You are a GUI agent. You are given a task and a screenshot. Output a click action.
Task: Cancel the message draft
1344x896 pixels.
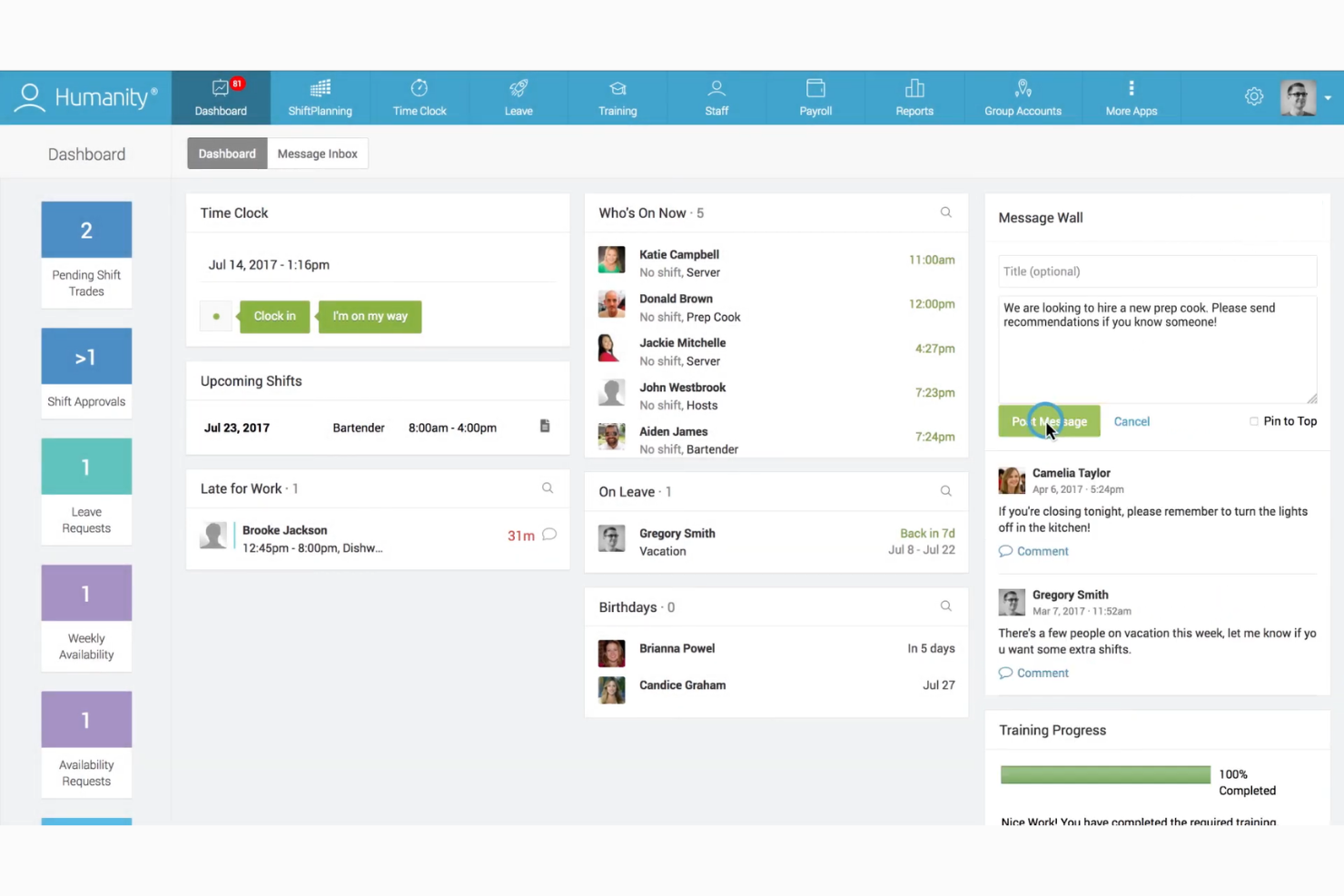click(1132, 421)
